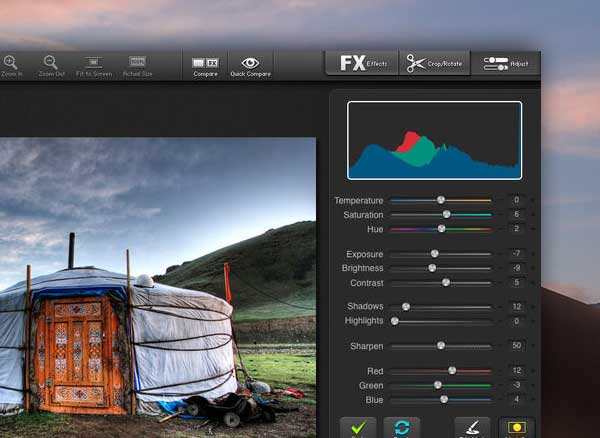Toggle Quick Compare eye icon
The height and width of the screenshot is (438, 600).
(250, 63)
